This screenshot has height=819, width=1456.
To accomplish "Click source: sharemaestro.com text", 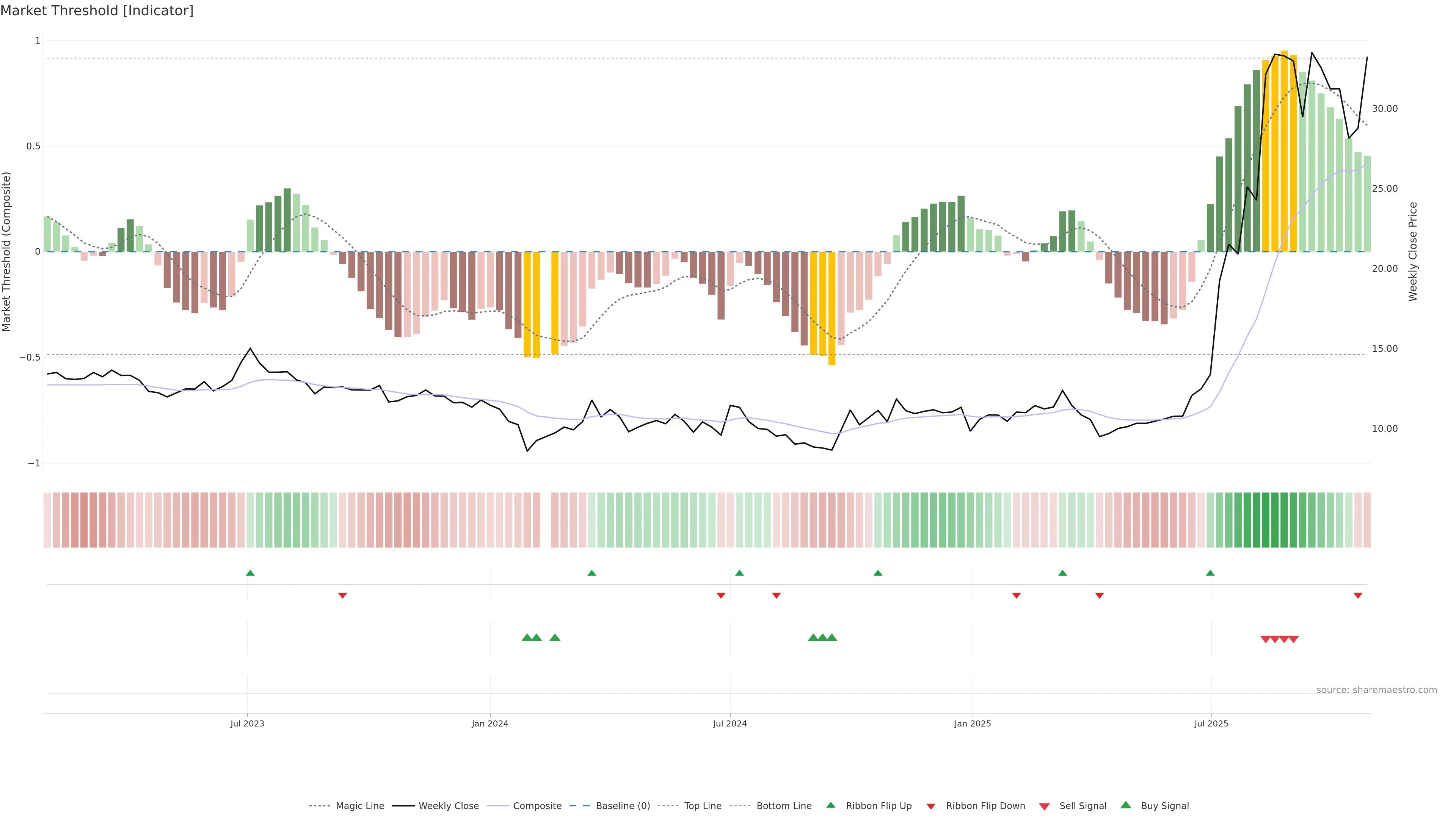I will click(x=1376, y=690).
